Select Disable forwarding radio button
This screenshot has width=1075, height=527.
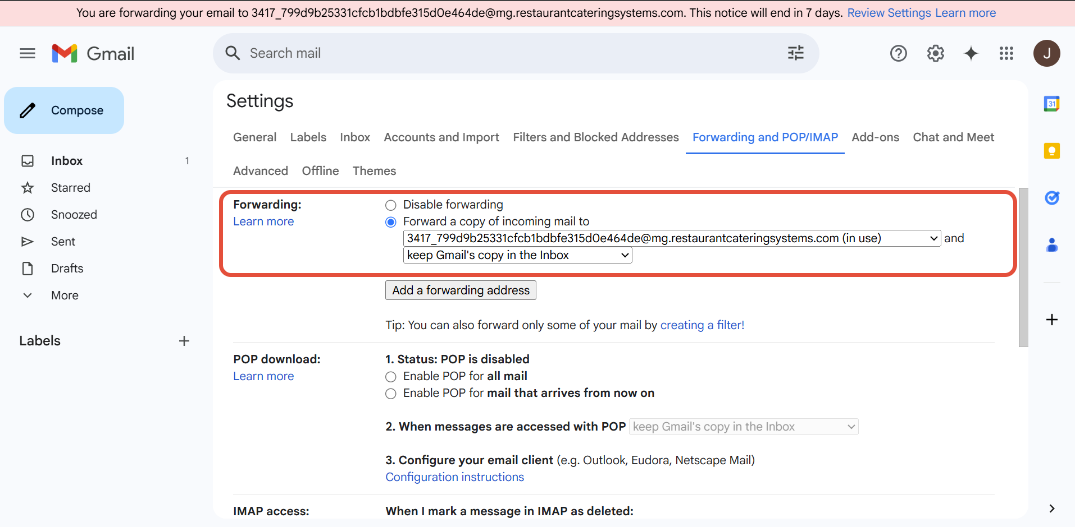(391, 205)
